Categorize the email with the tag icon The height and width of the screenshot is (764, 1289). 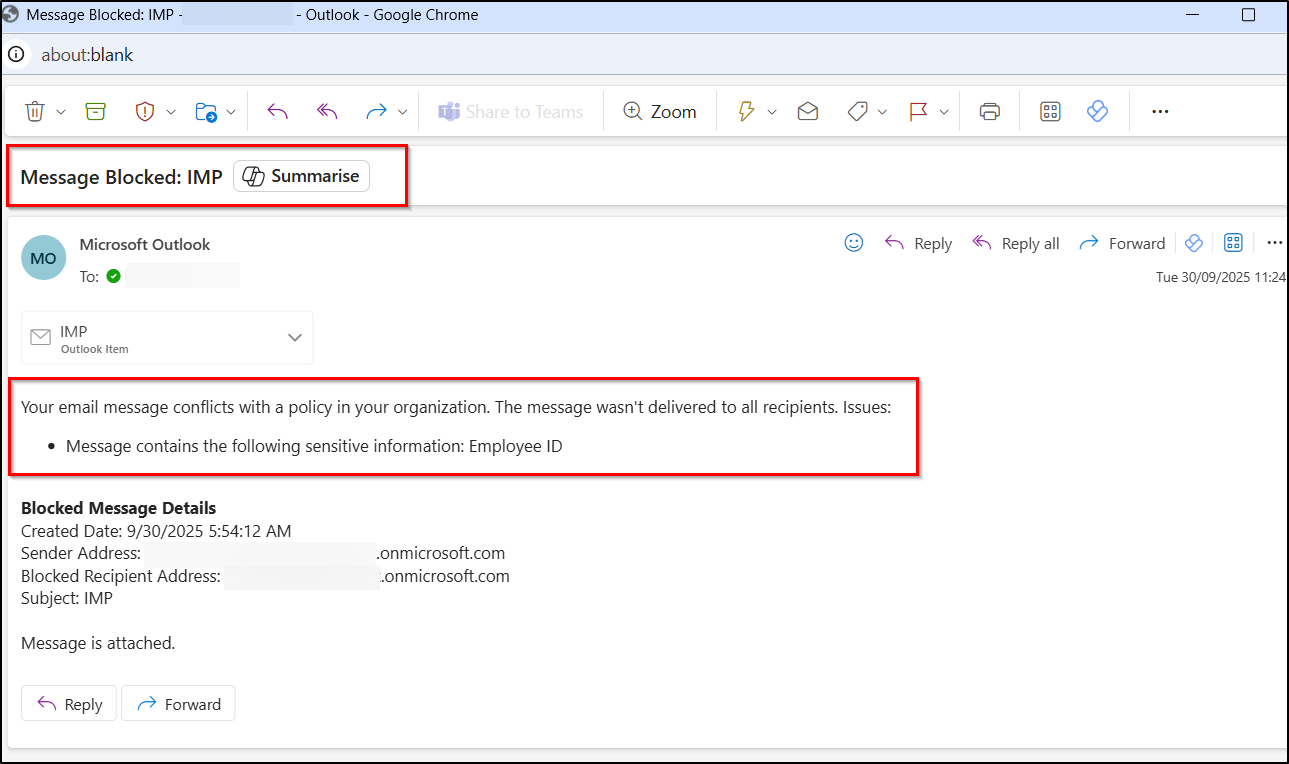pyautogui.click(x=858, y=111)
